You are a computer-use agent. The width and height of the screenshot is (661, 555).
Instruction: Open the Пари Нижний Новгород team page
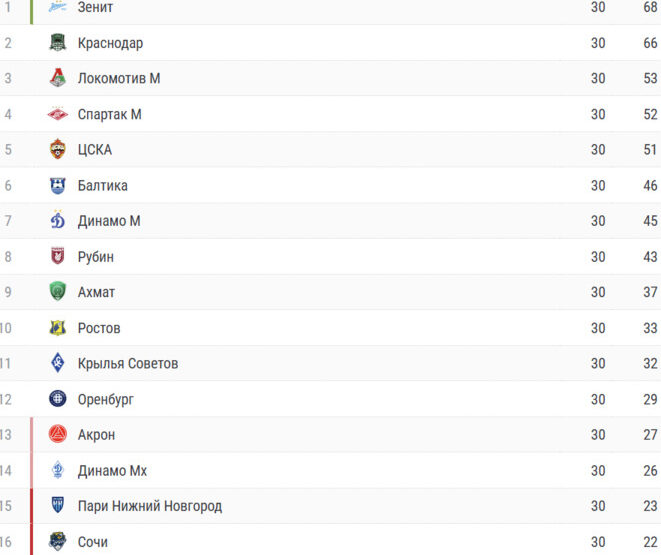click(150, 506)
